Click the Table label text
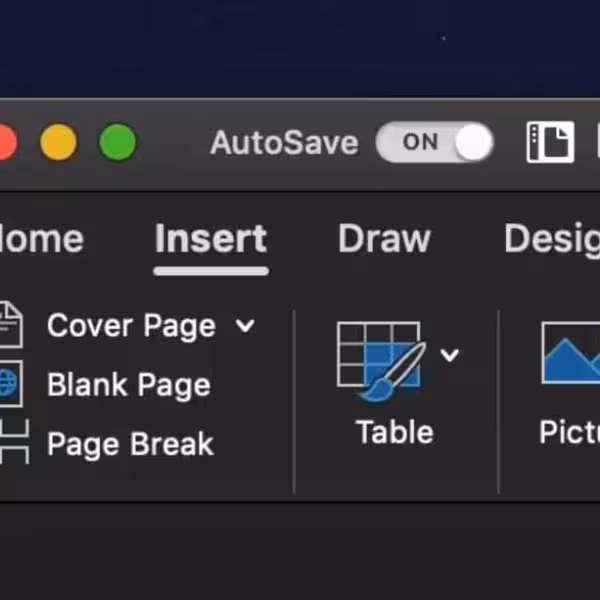The image size is (600, 600). click(x=395, y=432)
